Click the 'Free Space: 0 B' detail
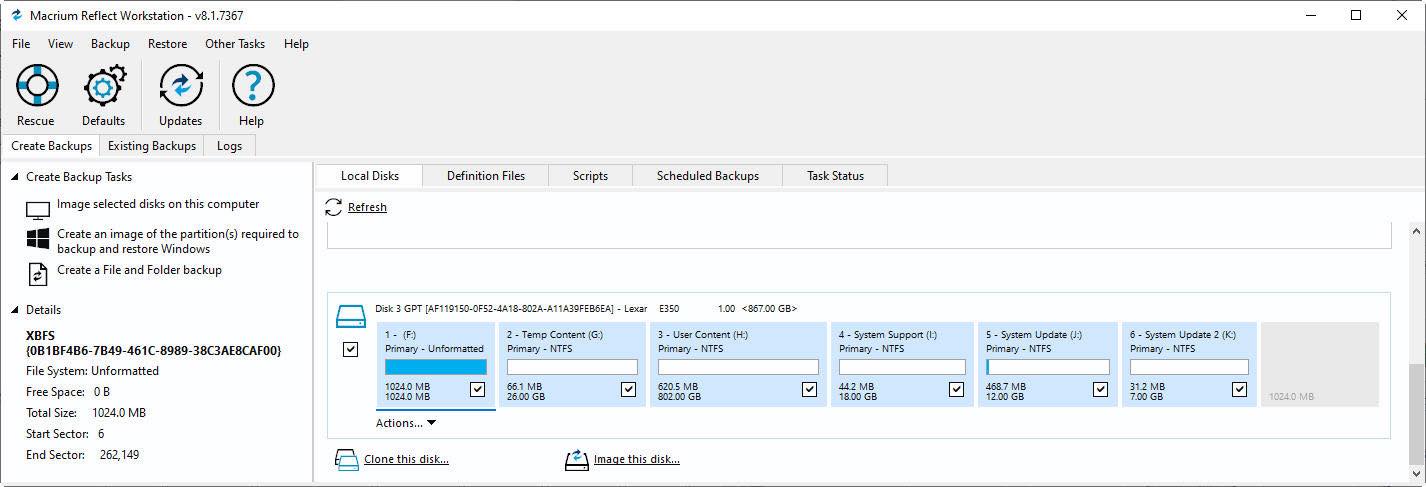This screenshot has height=487, width=1426. (x=68, y=392)
